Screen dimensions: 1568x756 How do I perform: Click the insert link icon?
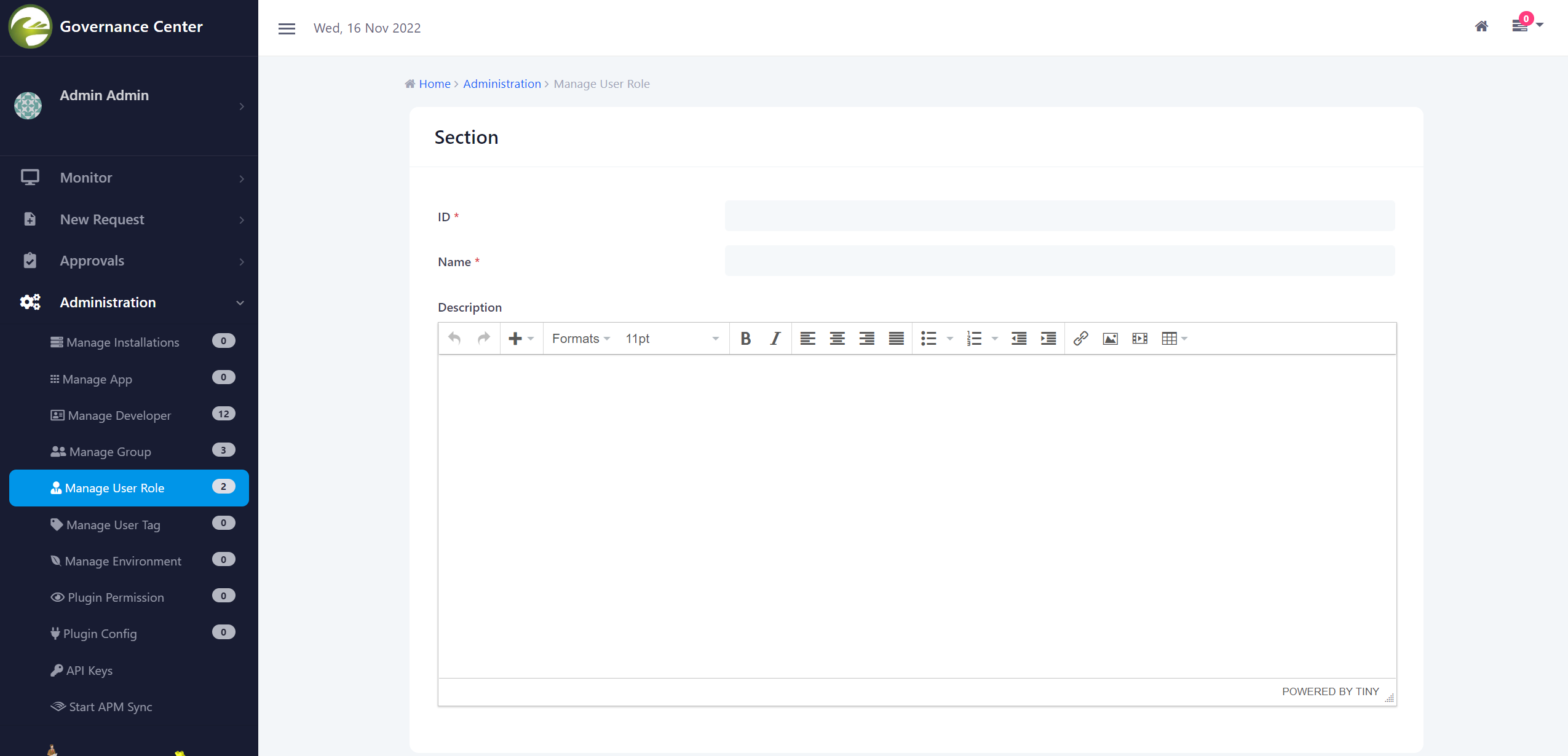[1080, 339]
